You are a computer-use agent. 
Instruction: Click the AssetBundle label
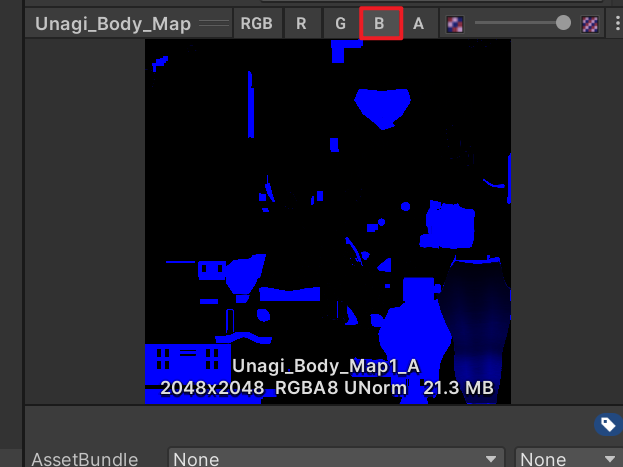(x=85, y=459)
